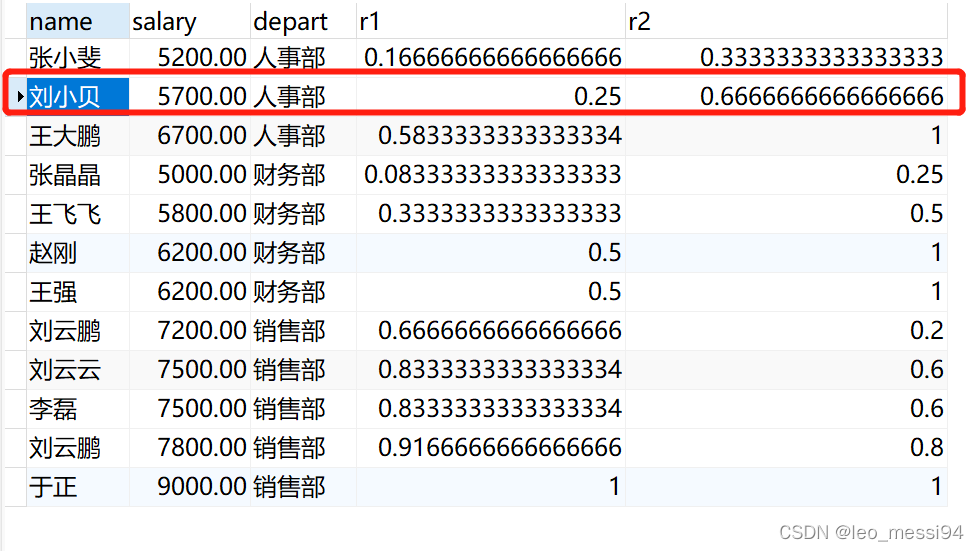Click the r2 value 0.25 in 张晶晶's row
The image size is (979, 551).
(787, 175)
